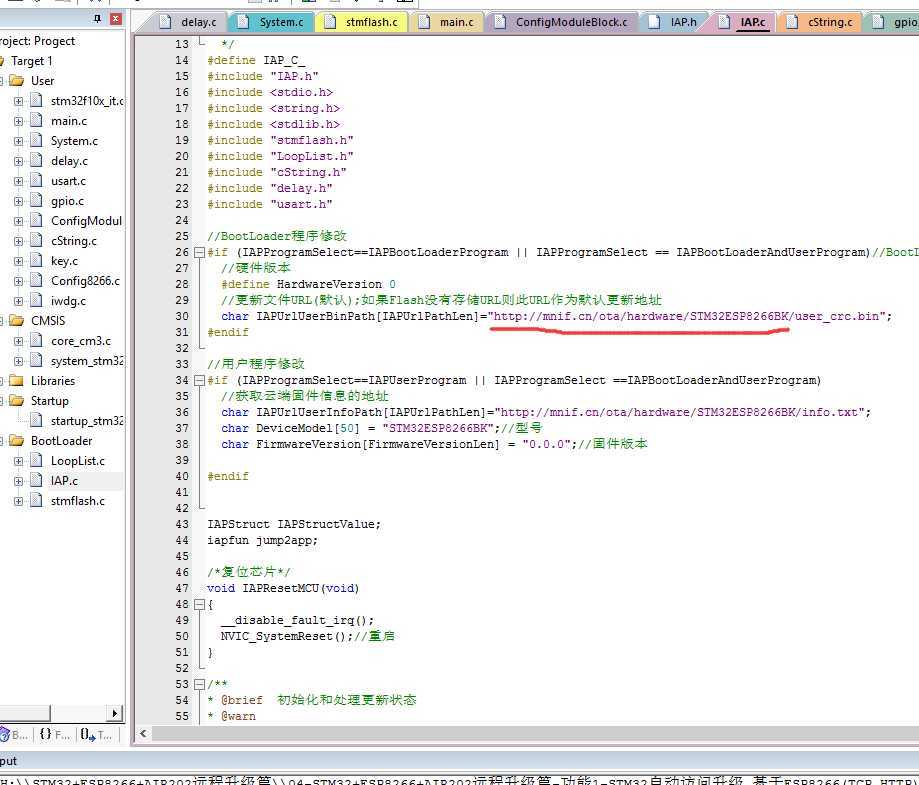This screenshot has height=785, width=919.
Task: Select delay.c in the project tree
Action: (x=69, y=161)
